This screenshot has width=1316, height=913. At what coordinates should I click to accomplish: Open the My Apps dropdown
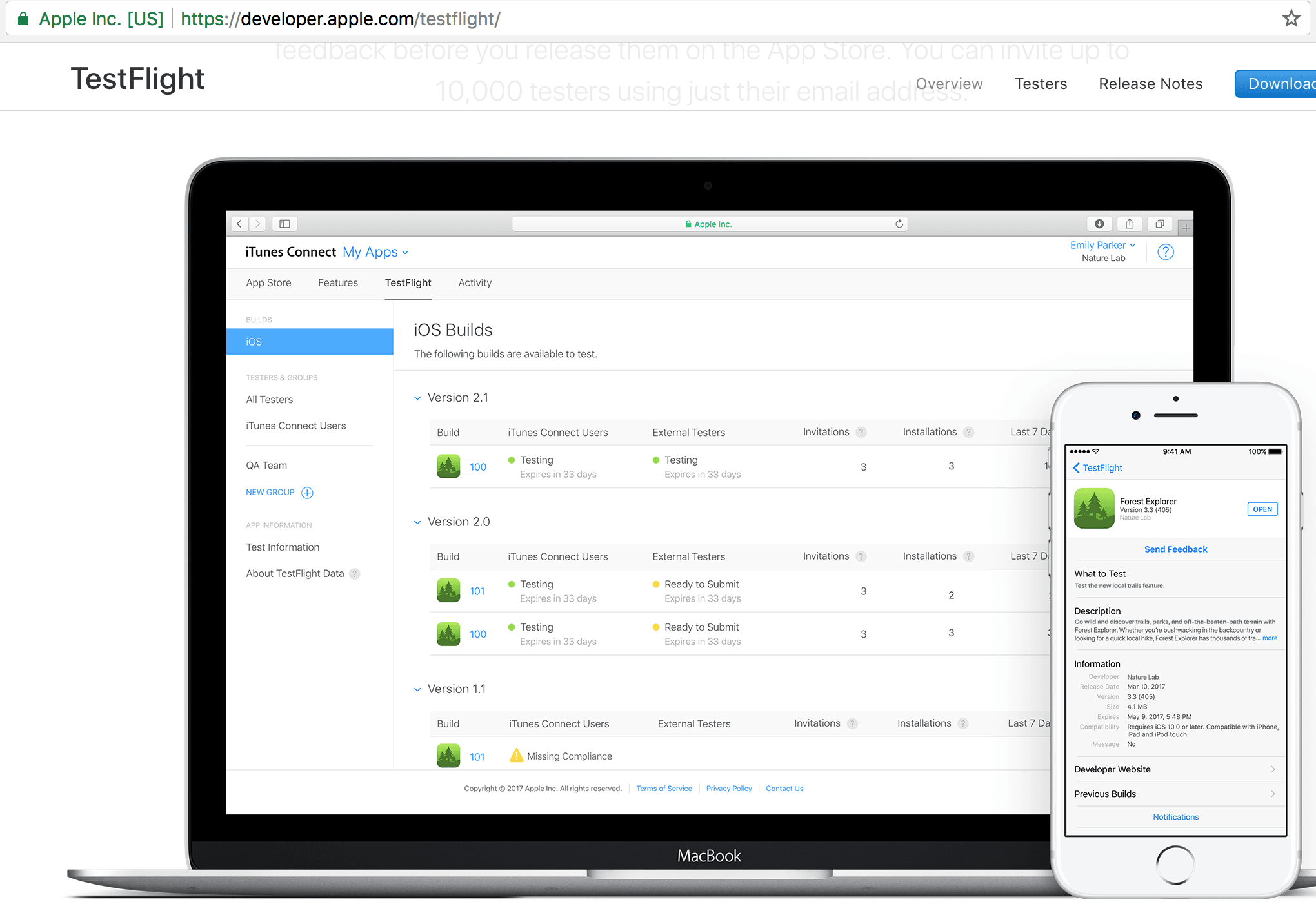click(375, 252)
